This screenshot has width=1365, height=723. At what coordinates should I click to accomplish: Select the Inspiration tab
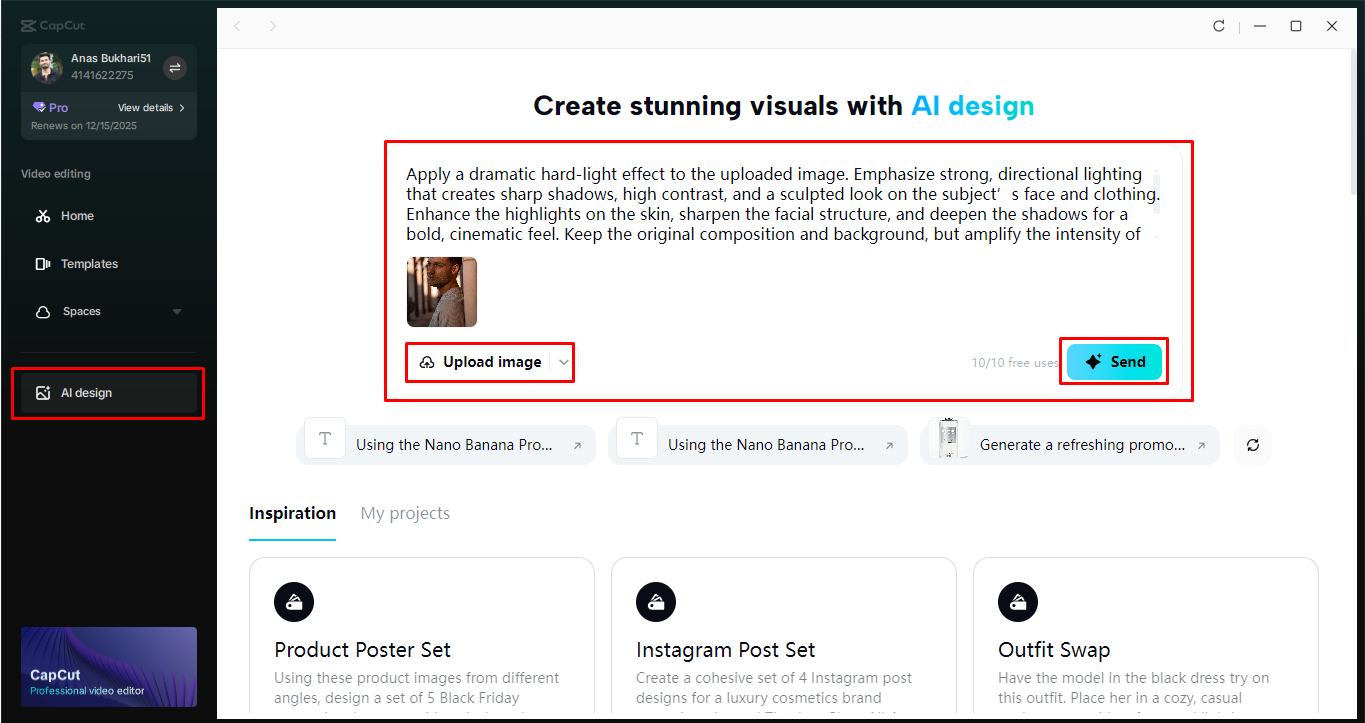[292, 513]
